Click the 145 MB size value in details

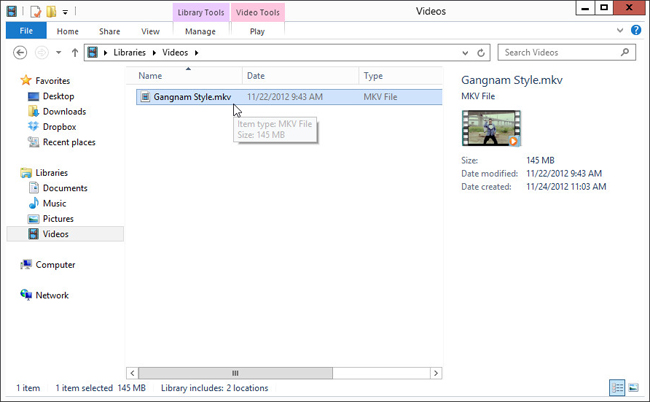coord(540,160)
